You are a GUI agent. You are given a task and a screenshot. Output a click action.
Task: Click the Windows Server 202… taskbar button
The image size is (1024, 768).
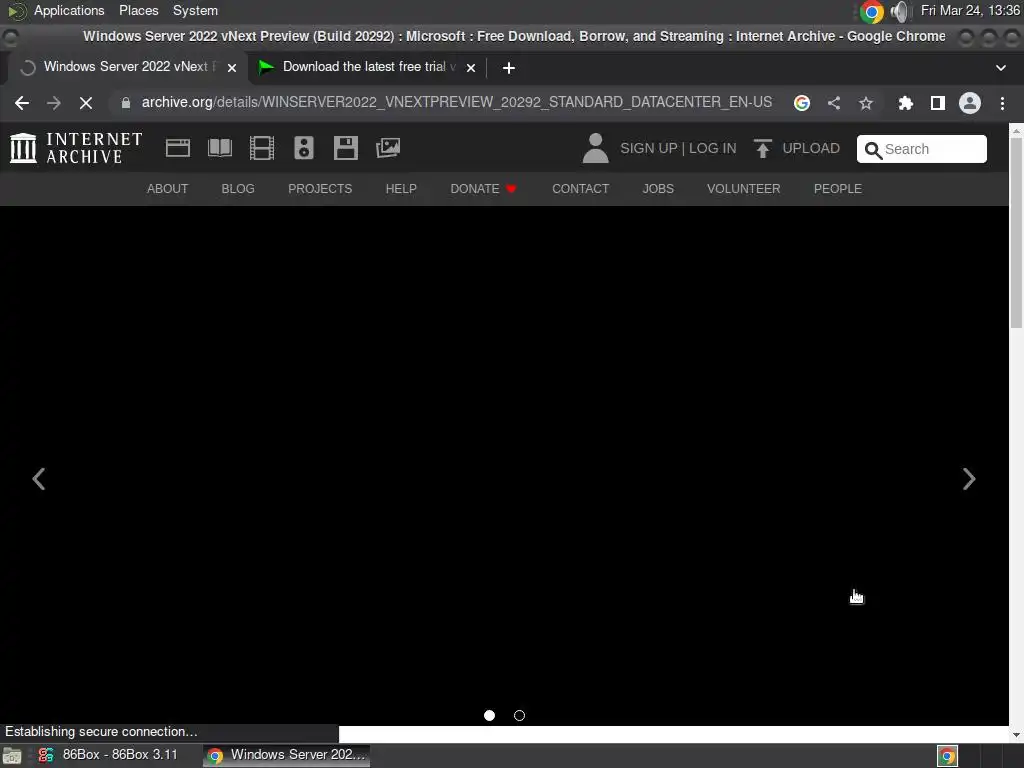287,755
